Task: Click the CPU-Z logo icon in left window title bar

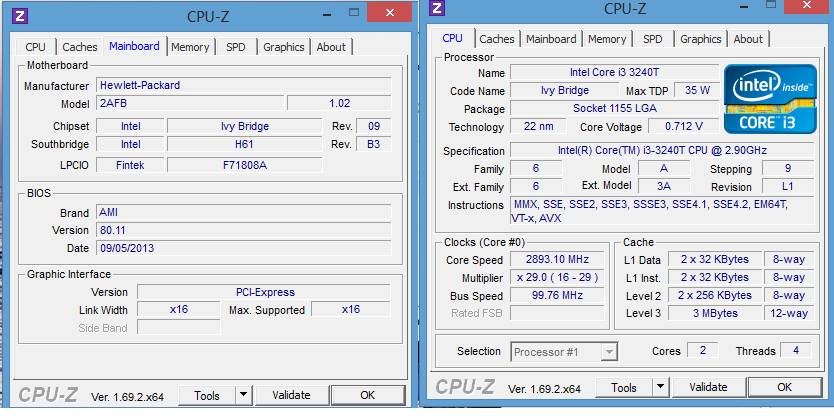Action: point(20,16)
